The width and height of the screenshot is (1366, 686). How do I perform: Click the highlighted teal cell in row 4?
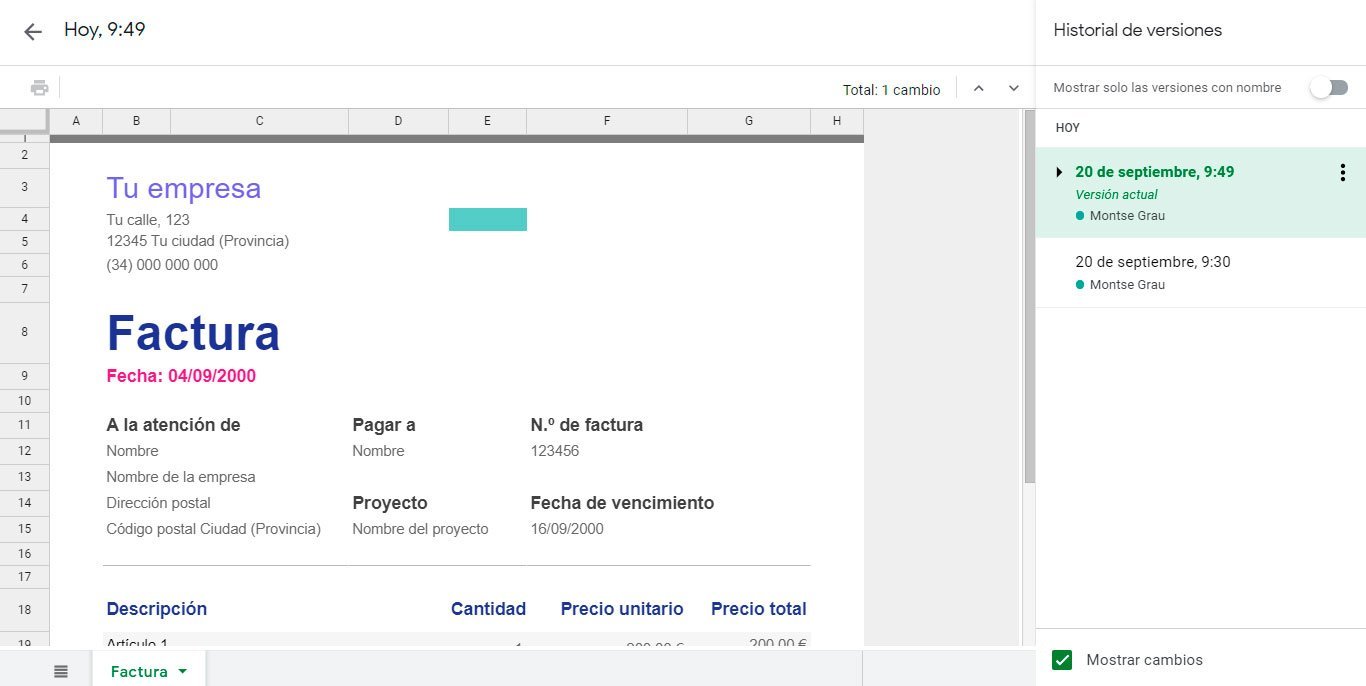[x=487, y=219]
